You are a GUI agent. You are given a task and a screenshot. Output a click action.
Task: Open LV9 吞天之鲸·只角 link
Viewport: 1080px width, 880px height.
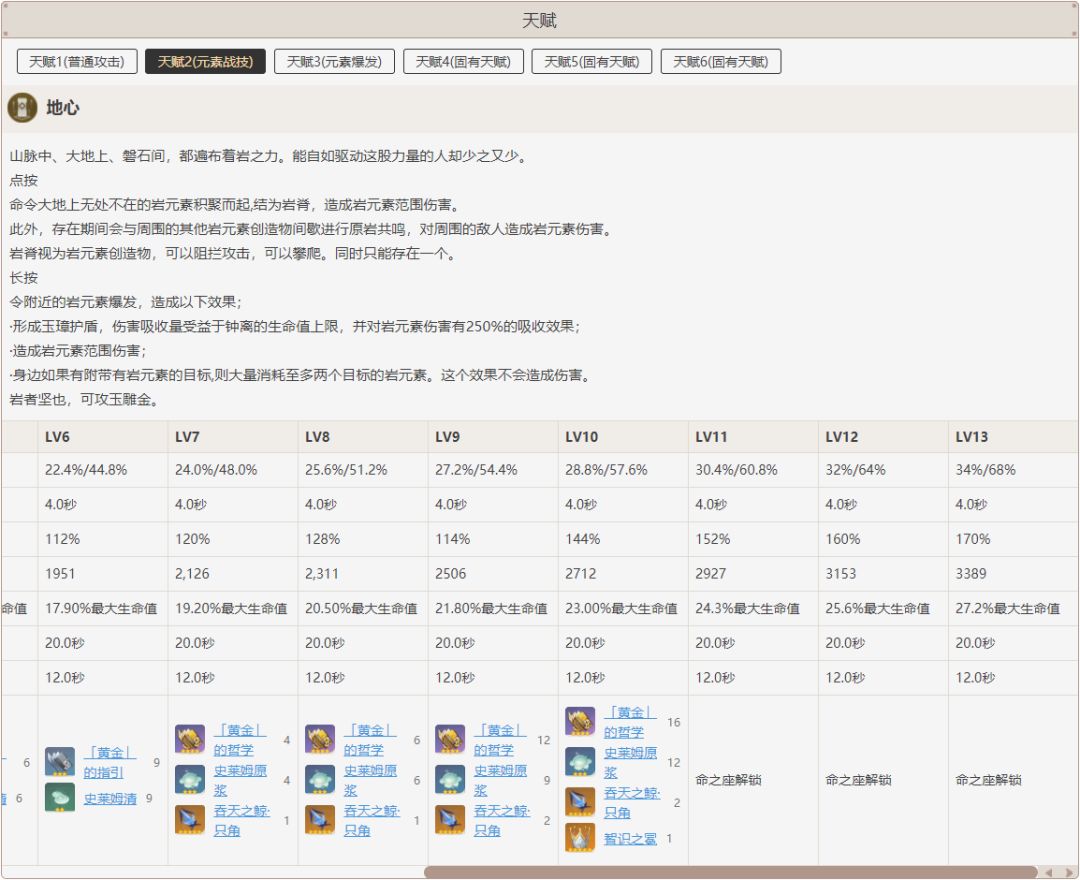pyautogui.click(x=501, y=820)
